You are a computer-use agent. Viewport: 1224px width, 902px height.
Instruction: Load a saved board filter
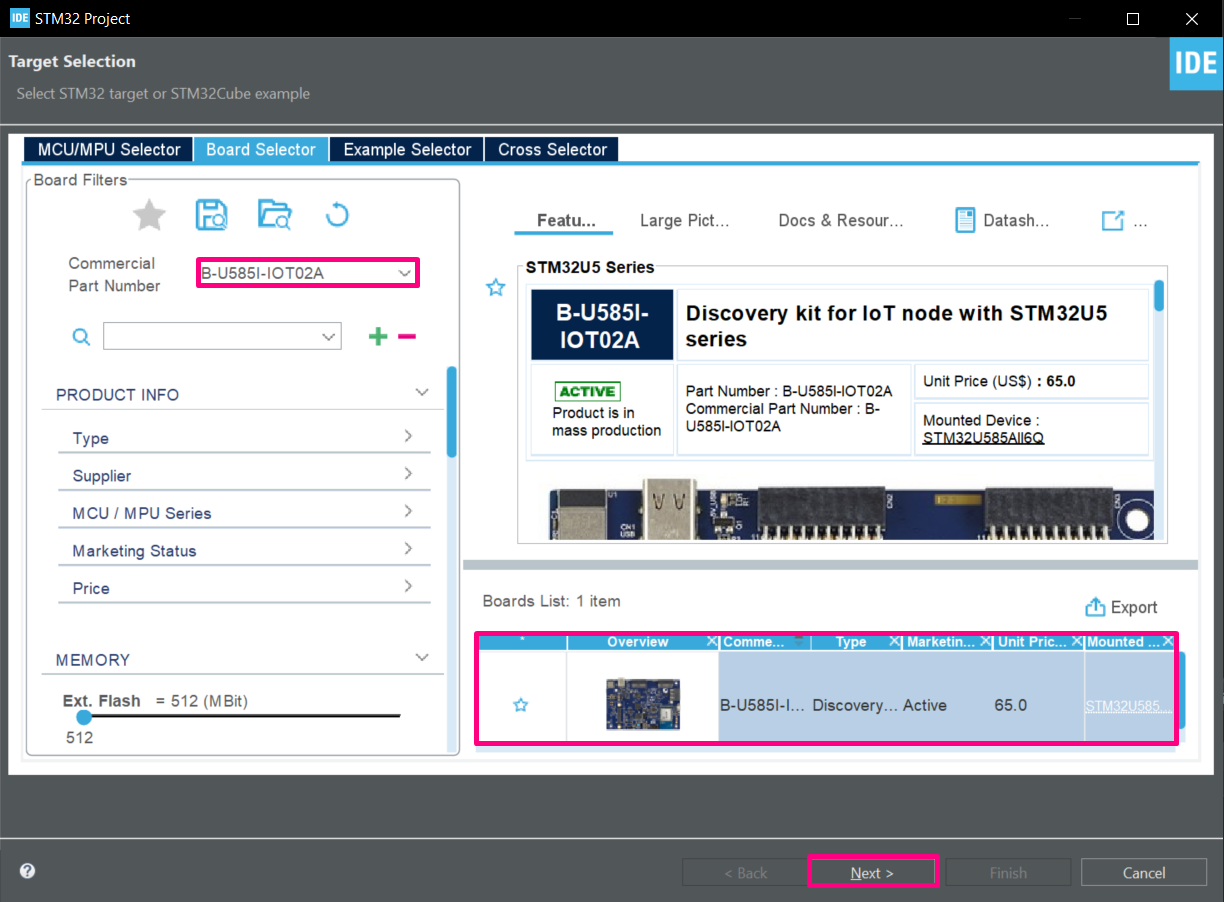tap(274, 214)
